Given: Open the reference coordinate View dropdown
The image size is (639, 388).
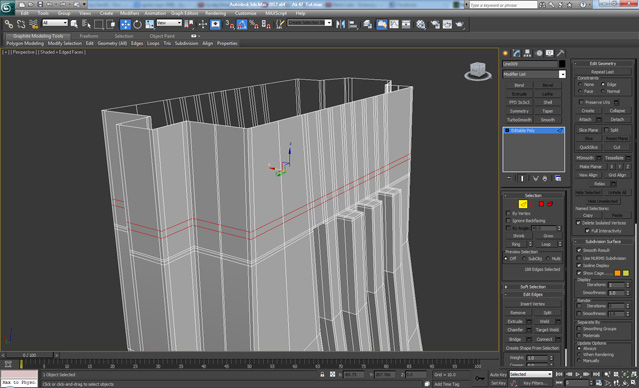Looking at the screenshot, I should [x=169, y=23].
